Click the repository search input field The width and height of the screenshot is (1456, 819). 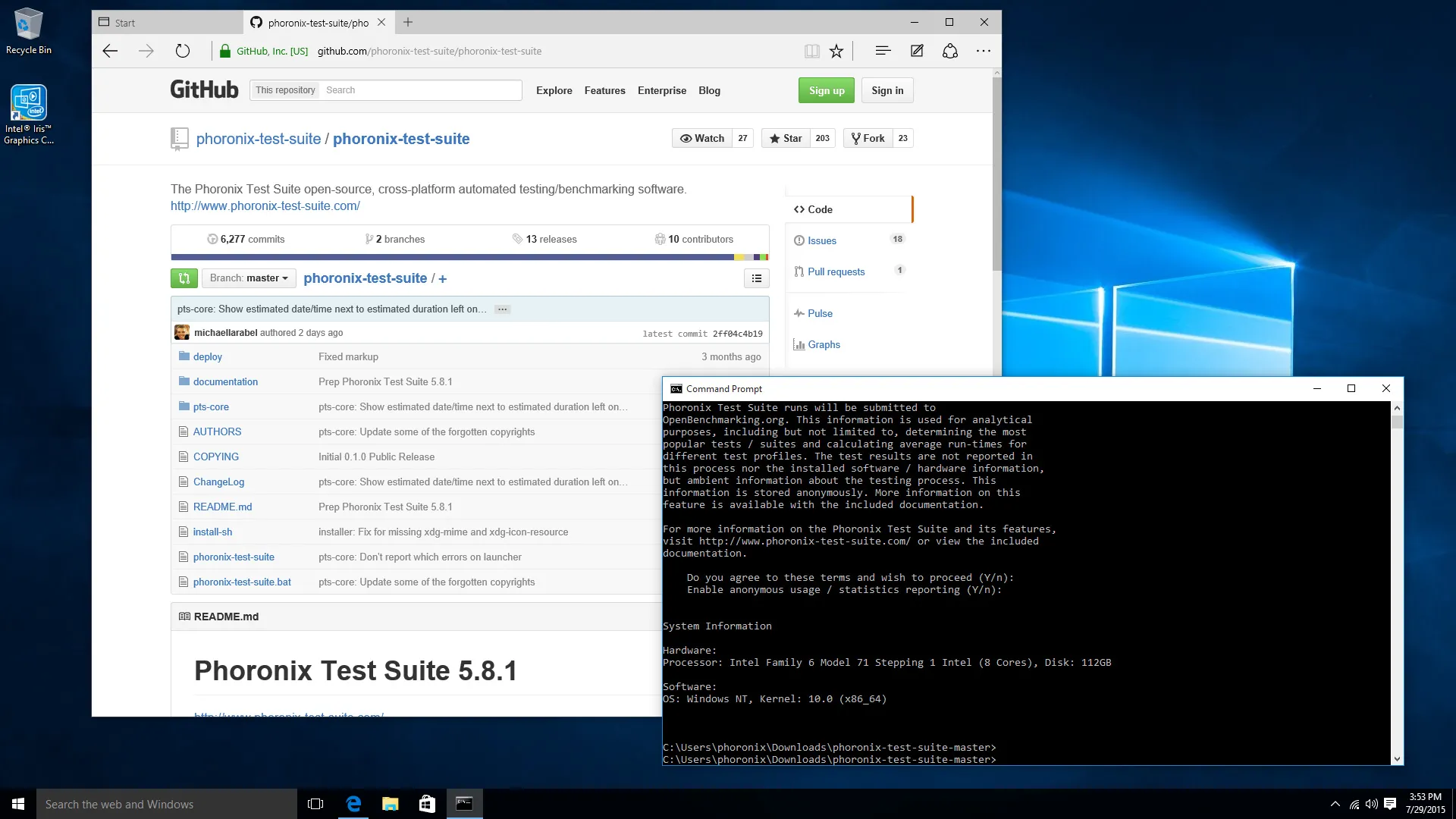click(x=419, y=89)
